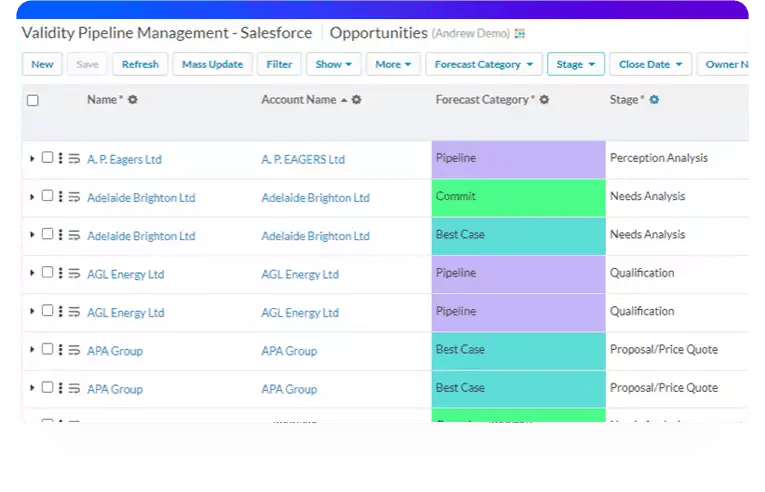Check the first APA Group row checkbox
The height and width of the screenshot is (492, 765).
[47, 349]
